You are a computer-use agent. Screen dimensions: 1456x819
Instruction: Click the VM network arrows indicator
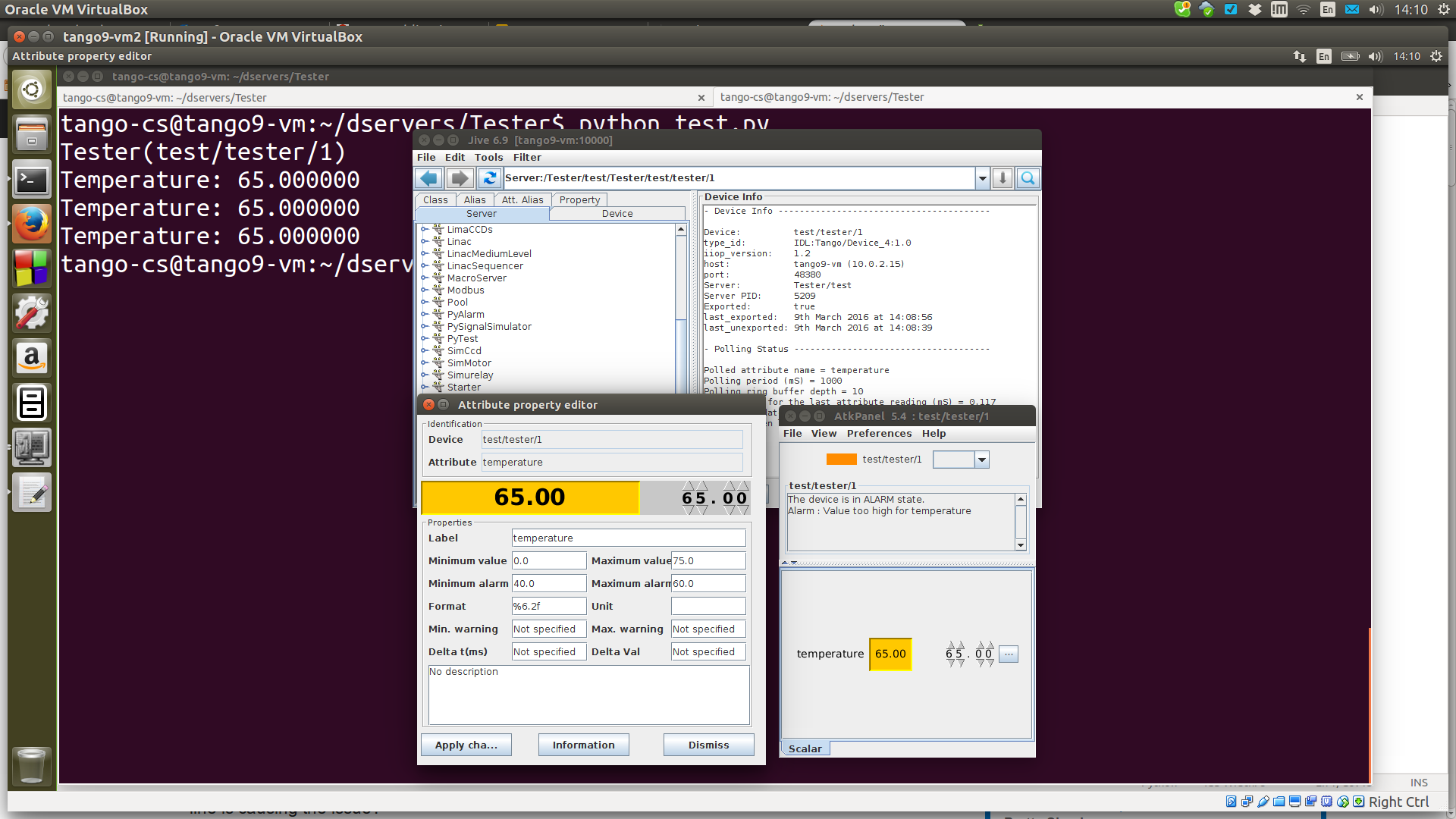click(1300, 56)
